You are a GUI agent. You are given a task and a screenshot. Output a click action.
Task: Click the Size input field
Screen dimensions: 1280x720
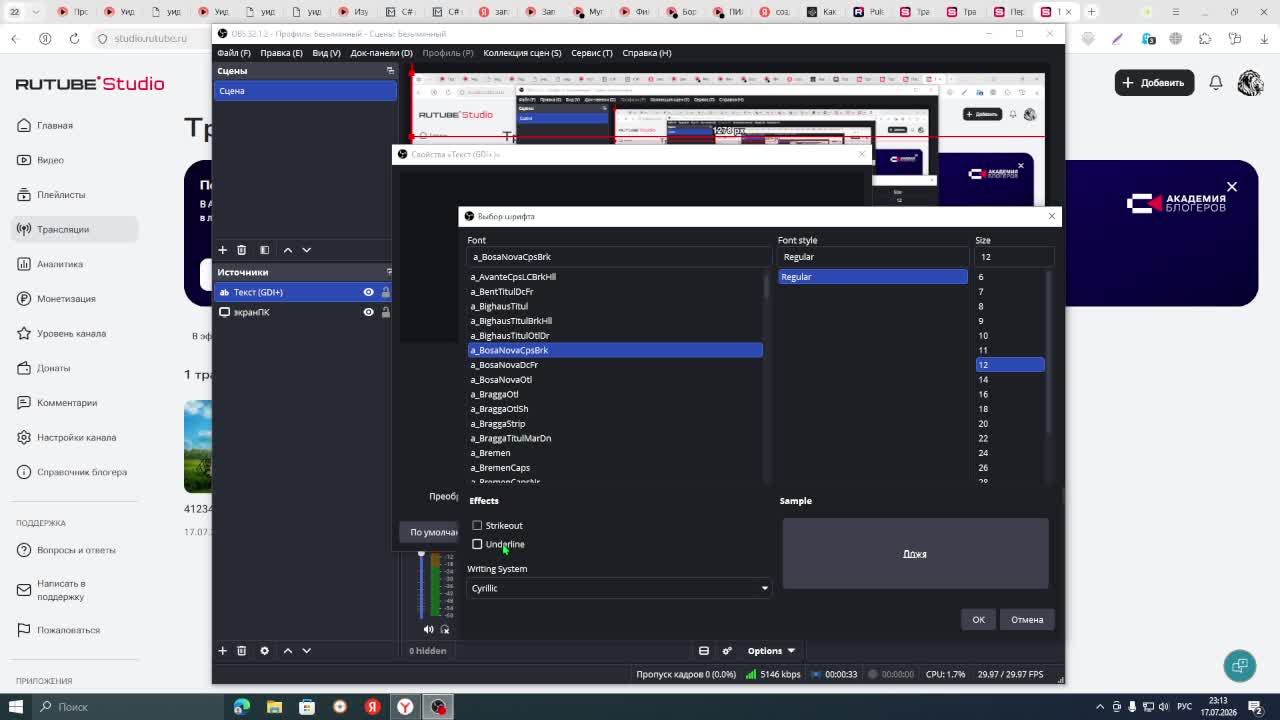tap(1015, 257)
